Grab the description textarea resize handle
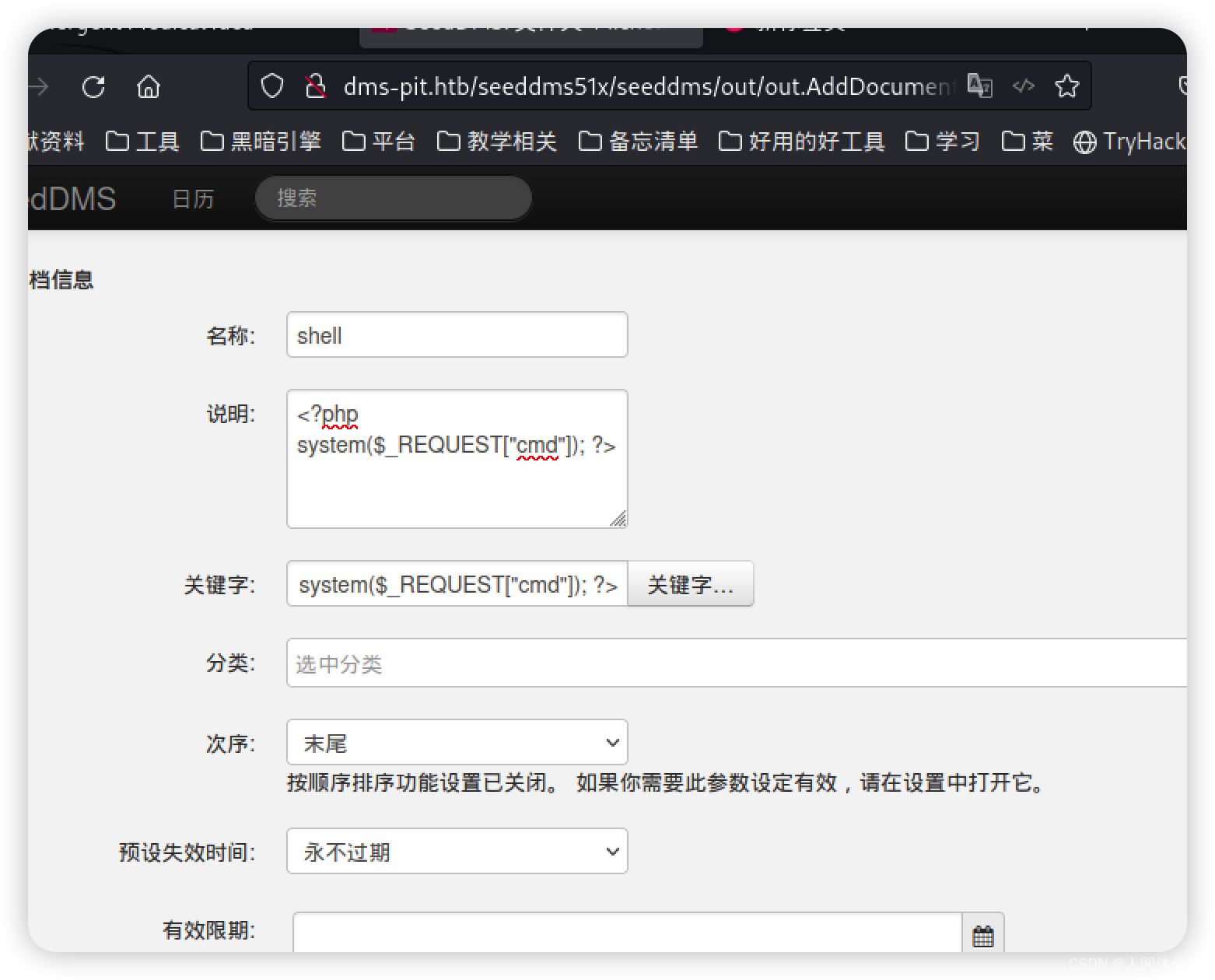 click(x=618, y=519)
